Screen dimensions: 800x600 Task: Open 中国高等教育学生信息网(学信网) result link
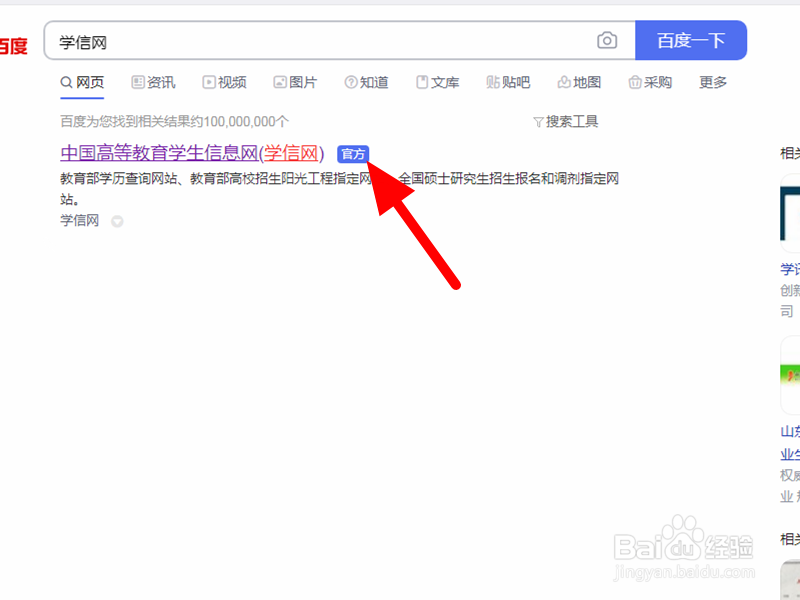coord(192,153)
